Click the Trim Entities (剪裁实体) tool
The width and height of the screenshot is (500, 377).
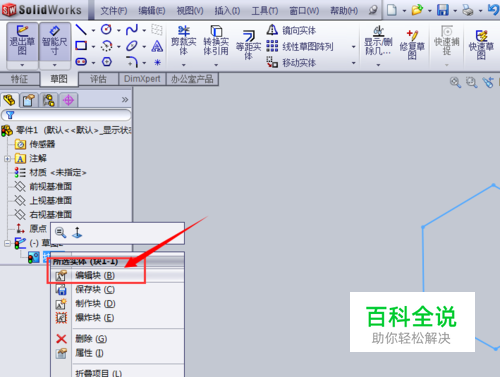[x=183, y=41]
